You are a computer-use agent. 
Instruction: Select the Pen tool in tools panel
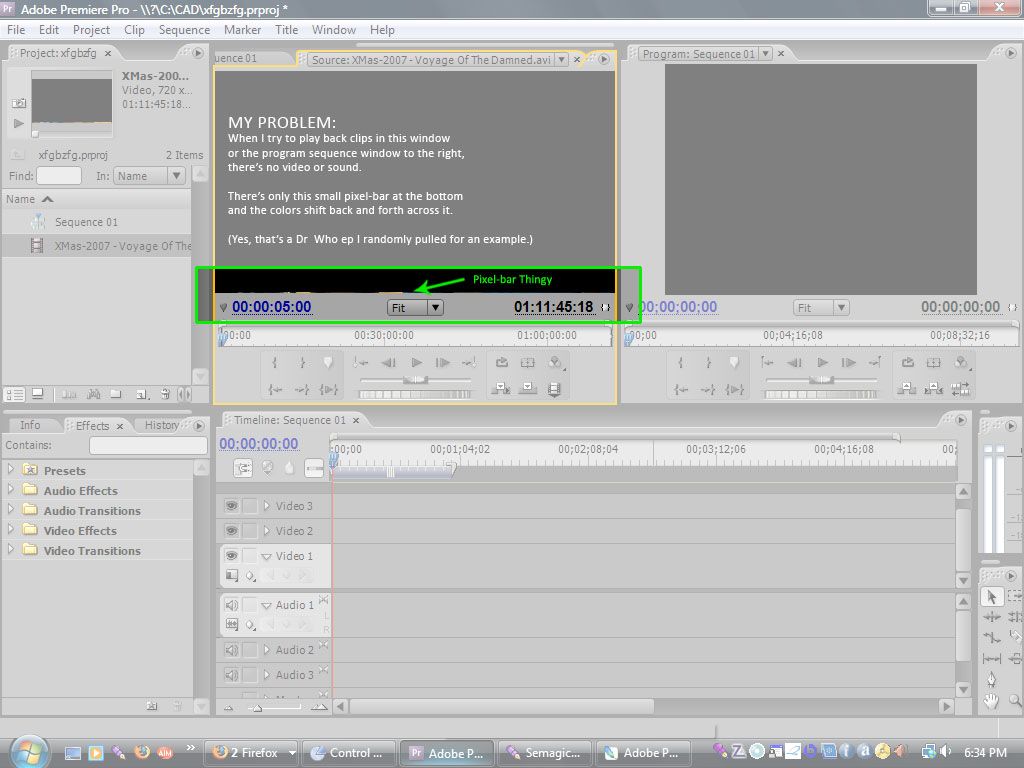[x=991, y=679]
